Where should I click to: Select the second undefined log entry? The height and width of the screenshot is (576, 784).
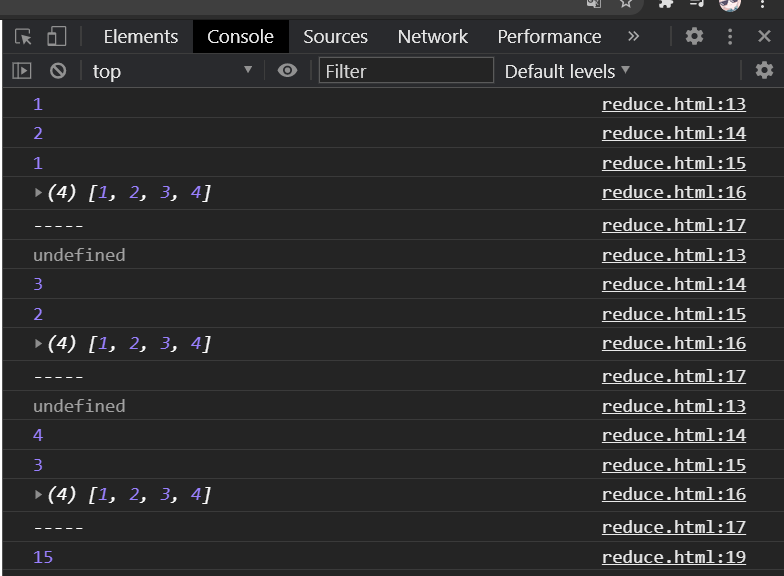pyautogui.click(x=79, y=406)
